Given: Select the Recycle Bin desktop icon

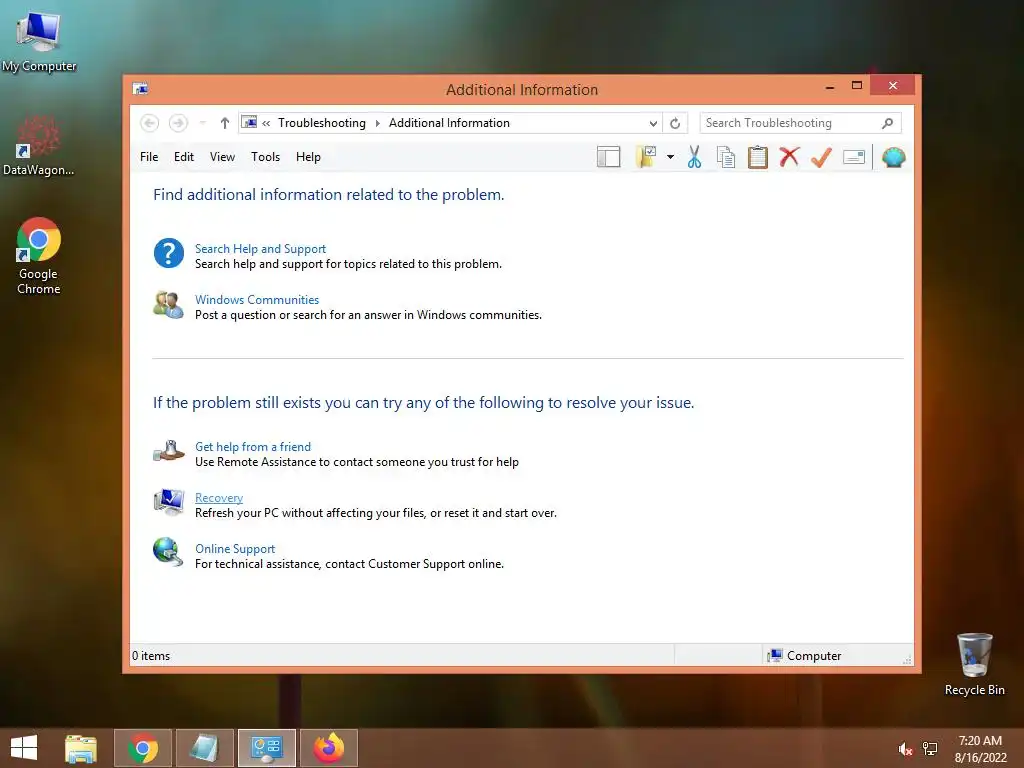Looking at the screenshot, I should tap(974, 664).
